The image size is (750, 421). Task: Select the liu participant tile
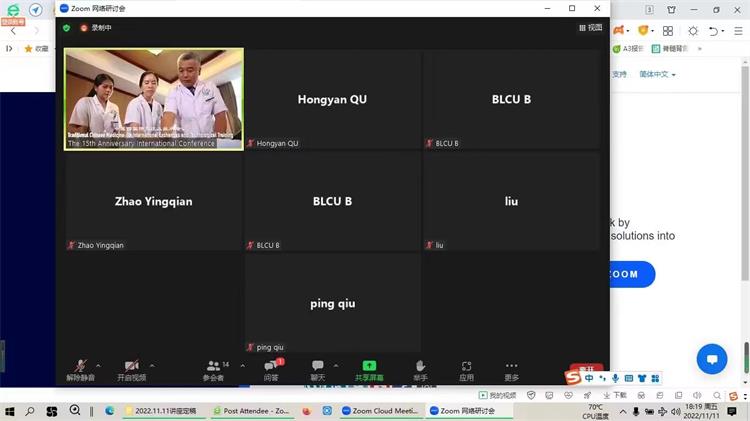pyautogui.click(x=511, y=201)
